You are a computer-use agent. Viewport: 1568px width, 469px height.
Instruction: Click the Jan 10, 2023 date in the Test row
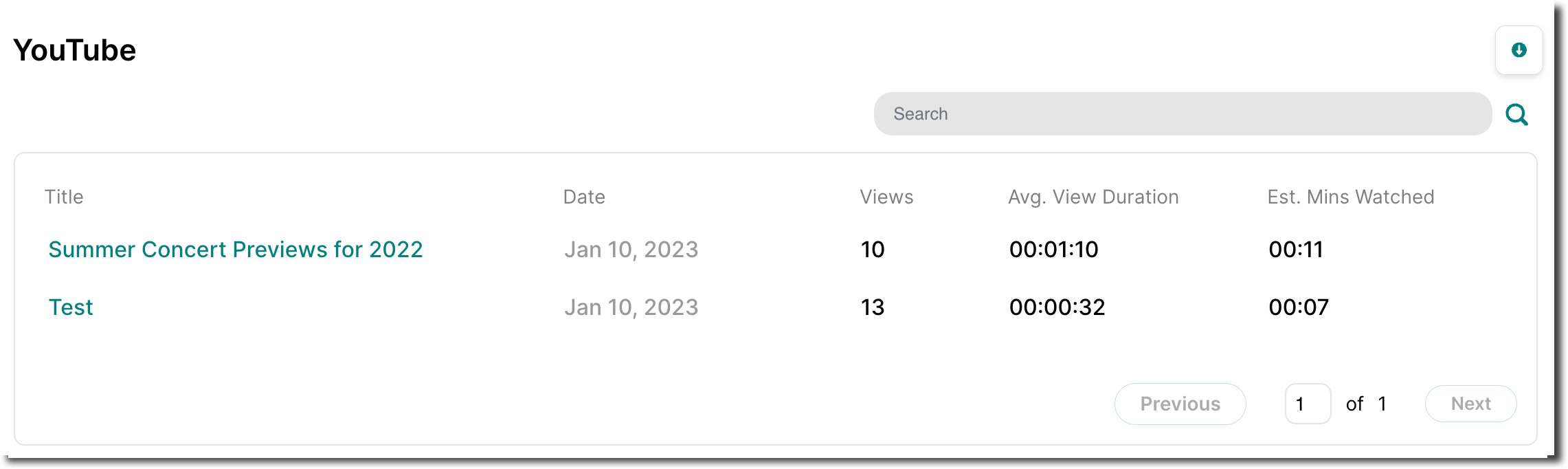(x=631, y=307)
